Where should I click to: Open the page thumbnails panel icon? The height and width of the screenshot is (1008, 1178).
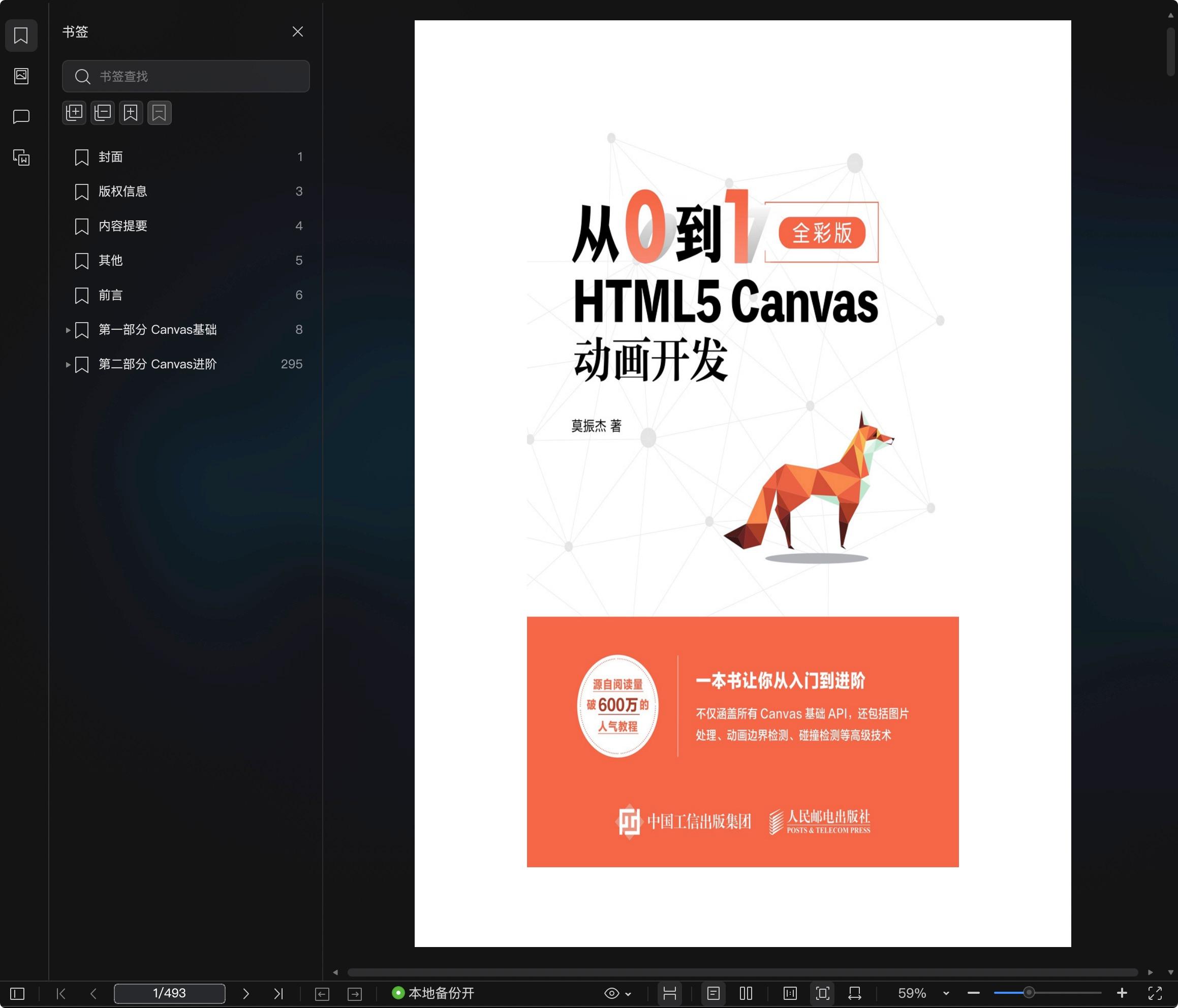click(x=21, y=76)
